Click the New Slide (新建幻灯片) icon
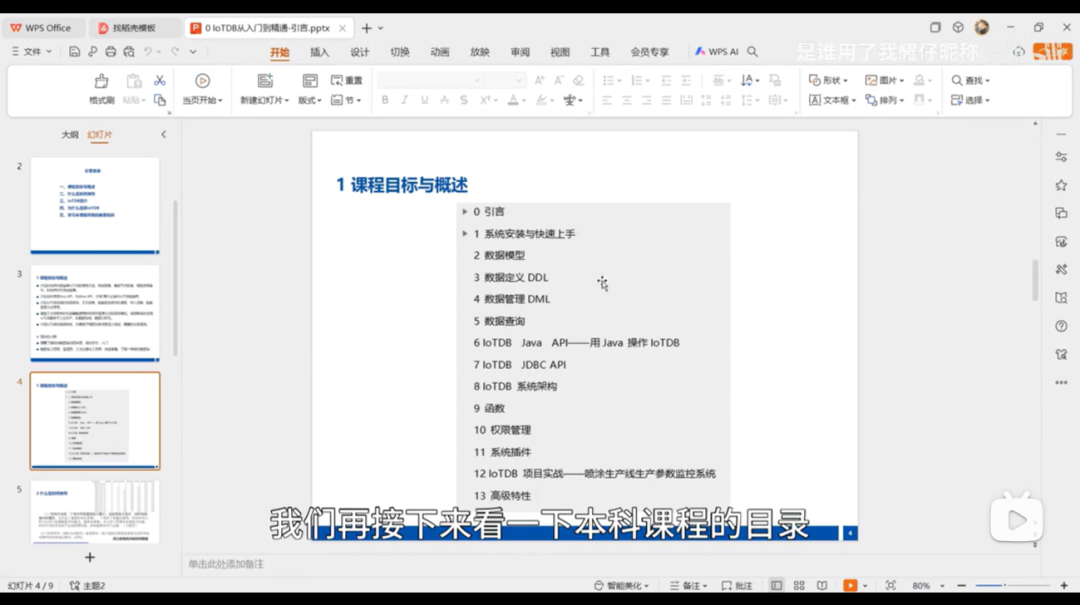1080x605 pixels. click(264, 81)
